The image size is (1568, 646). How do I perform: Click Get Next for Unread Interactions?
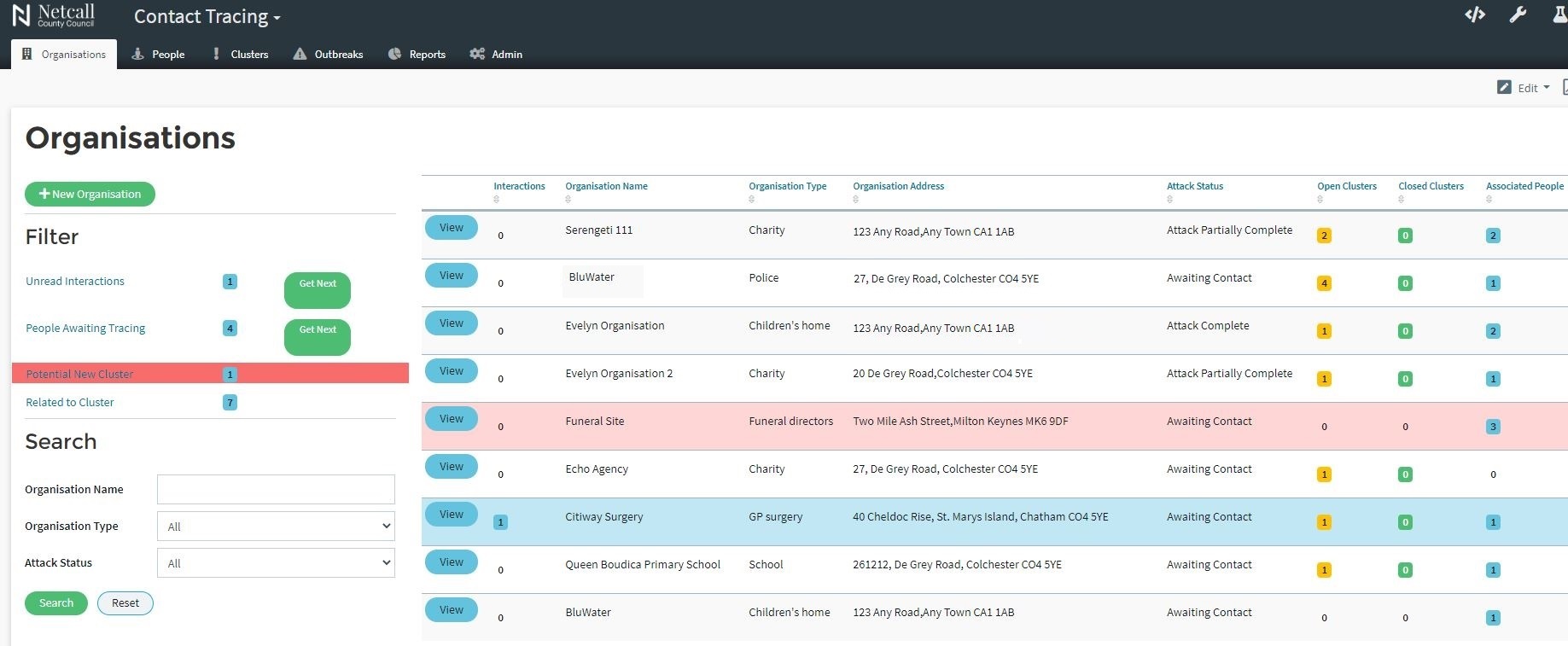317,290
